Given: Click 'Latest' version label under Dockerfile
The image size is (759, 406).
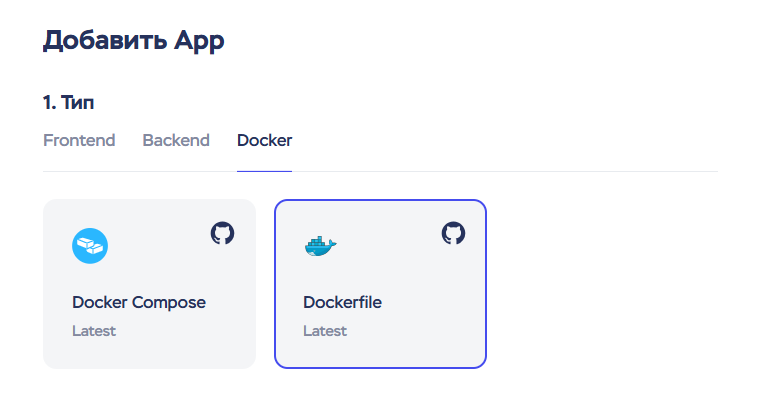Looking at the screenshot, I should tap(325, 331).
